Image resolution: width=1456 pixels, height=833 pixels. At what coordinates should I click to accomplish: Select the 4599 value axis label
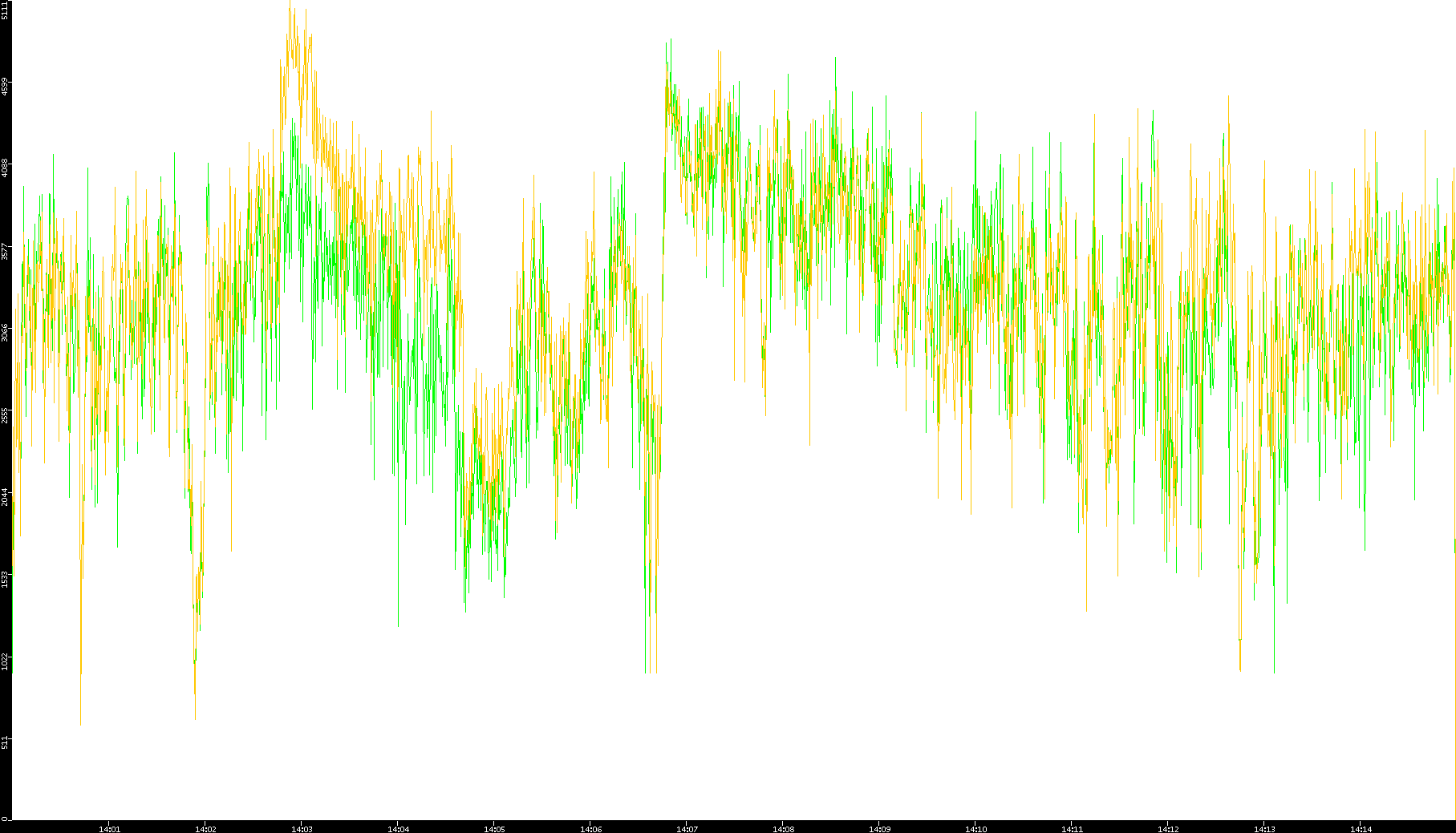6,87
